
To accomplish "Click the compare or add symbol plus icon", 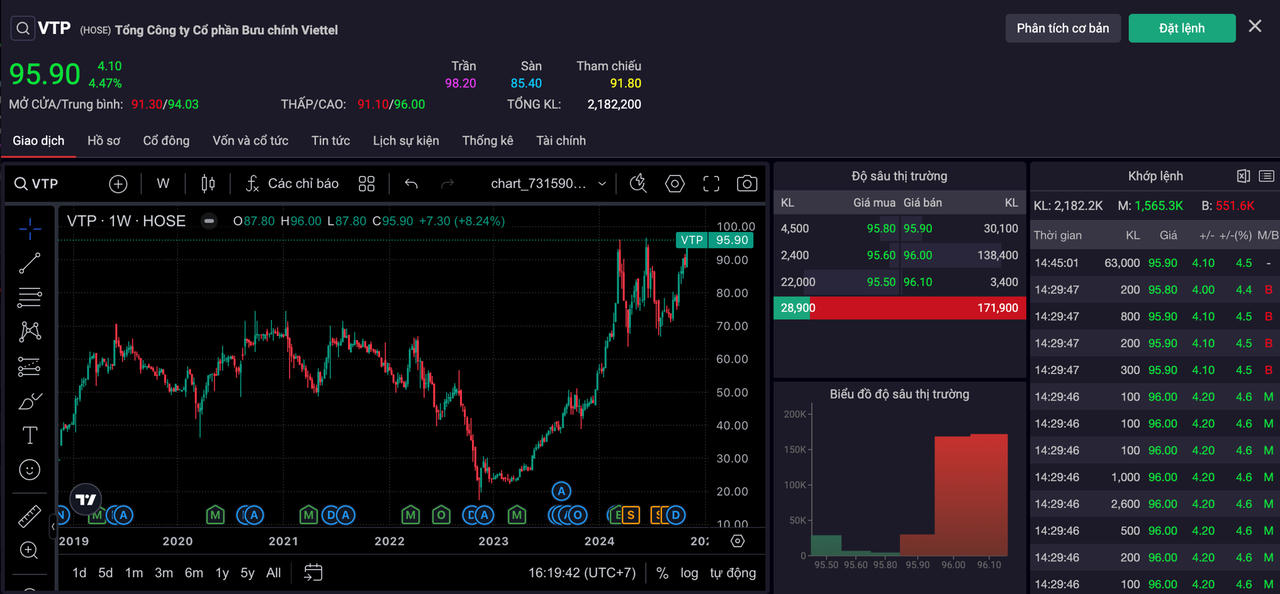I will [x=118, y=184].
